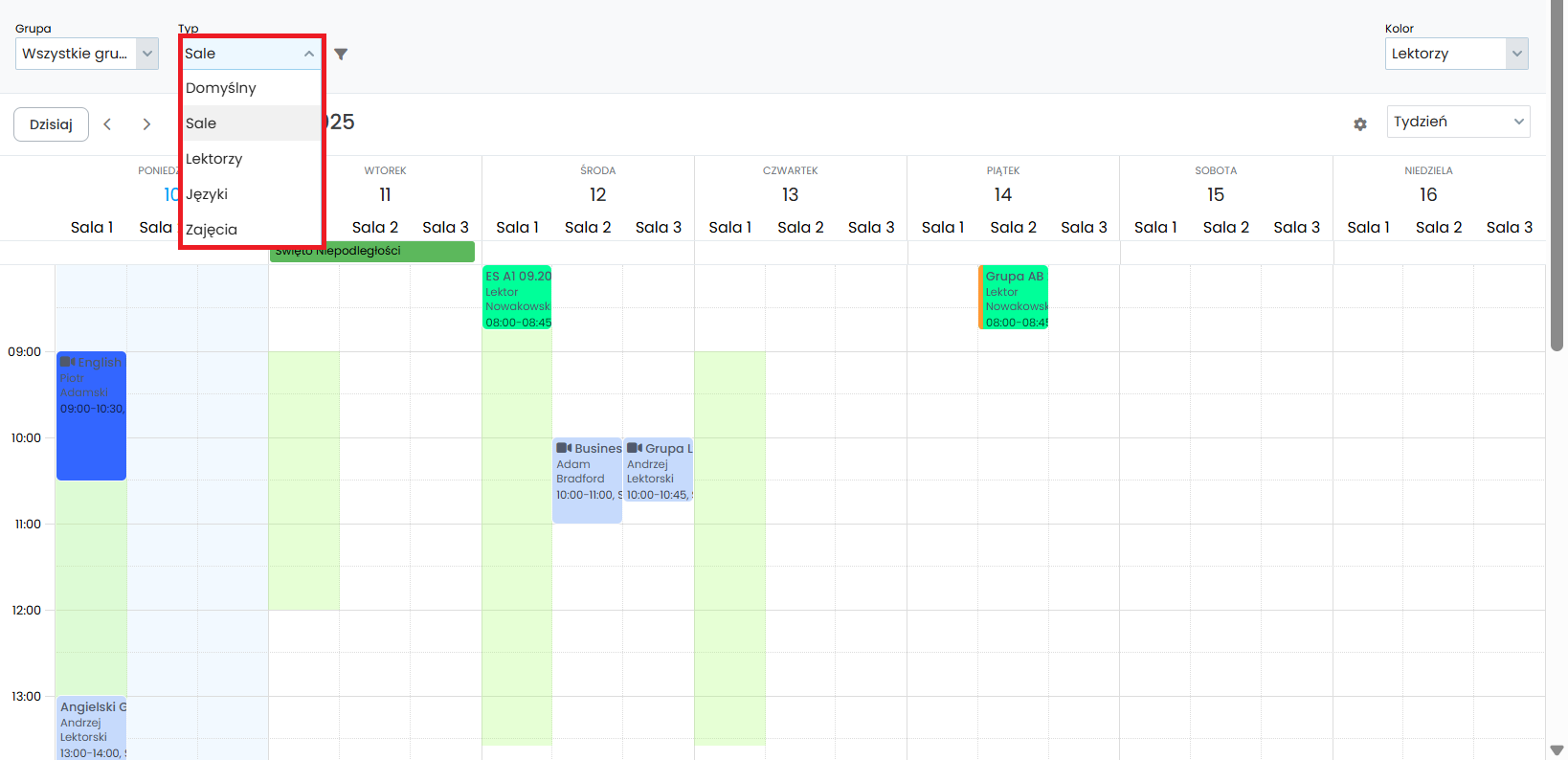Choose Zajęcia option in Typ list
Viewport: 1568px width, 760px height.
pos(212,230)
